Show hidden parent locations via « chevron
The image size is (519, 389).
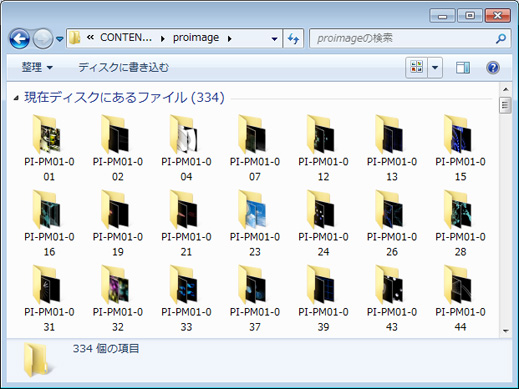click(90, 38)
